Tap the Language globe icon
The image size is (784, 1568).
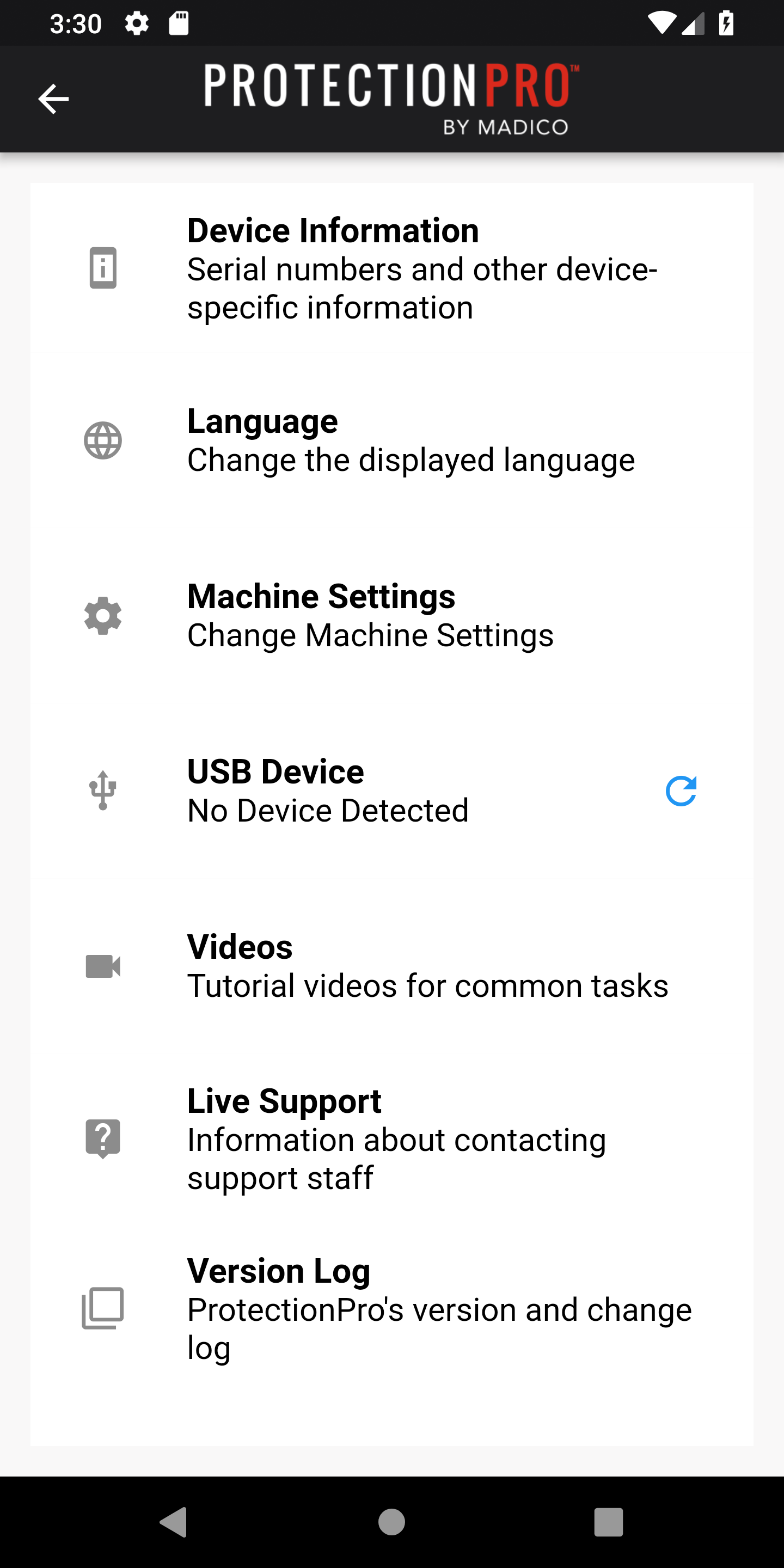tap(103, 440)
